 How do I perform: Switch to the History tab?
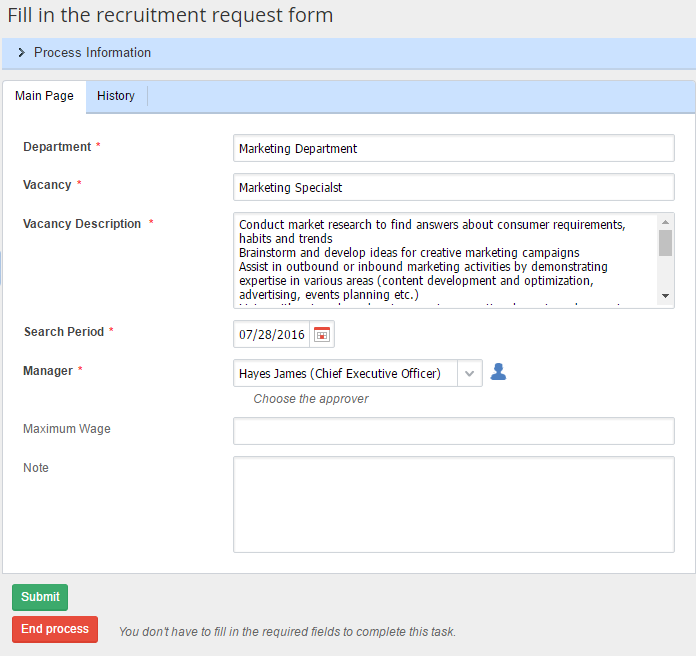pyautogui.click(x=116, y=96)
